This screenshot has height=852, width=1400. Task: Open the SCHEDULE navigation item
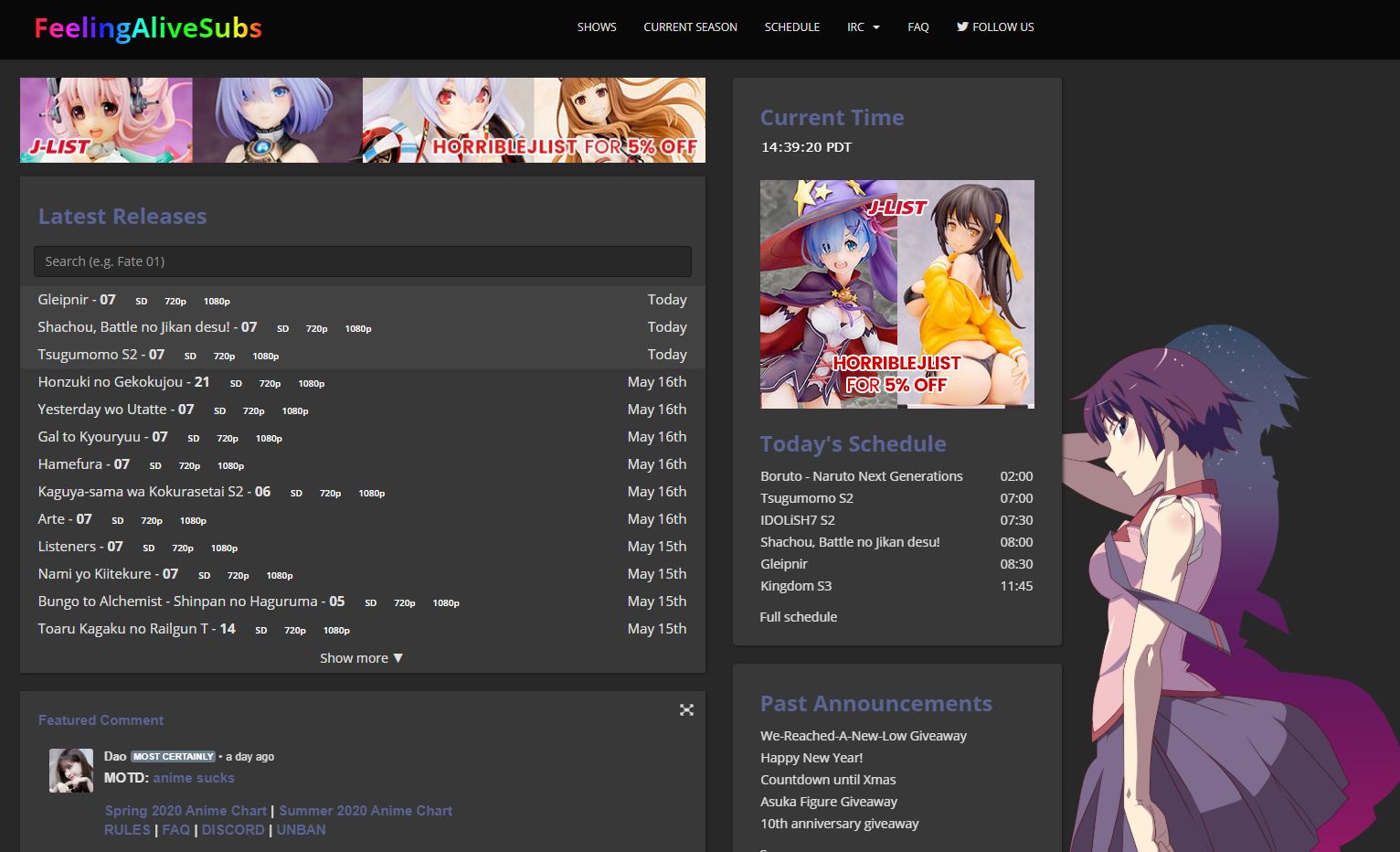[791, 27]
